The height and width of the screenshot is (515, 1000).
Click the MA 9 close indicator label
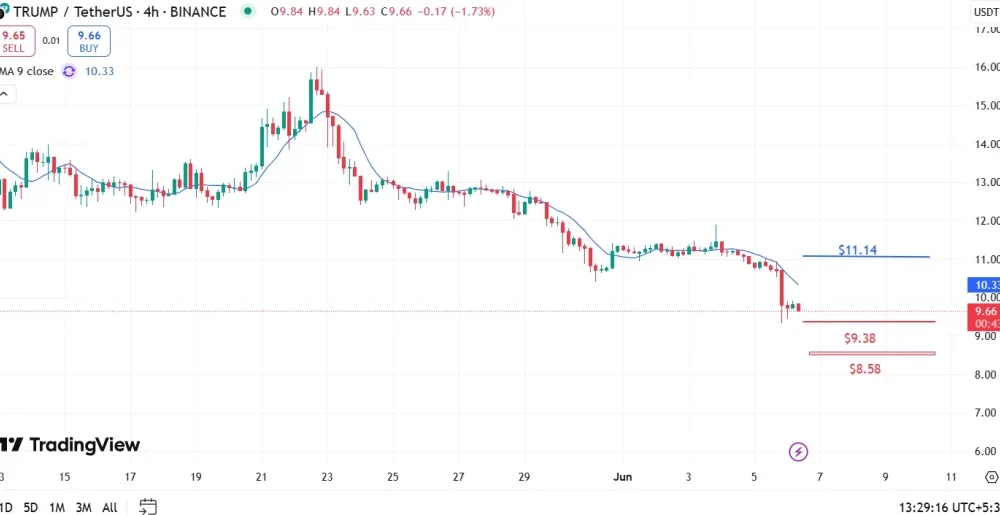[27, 71]
